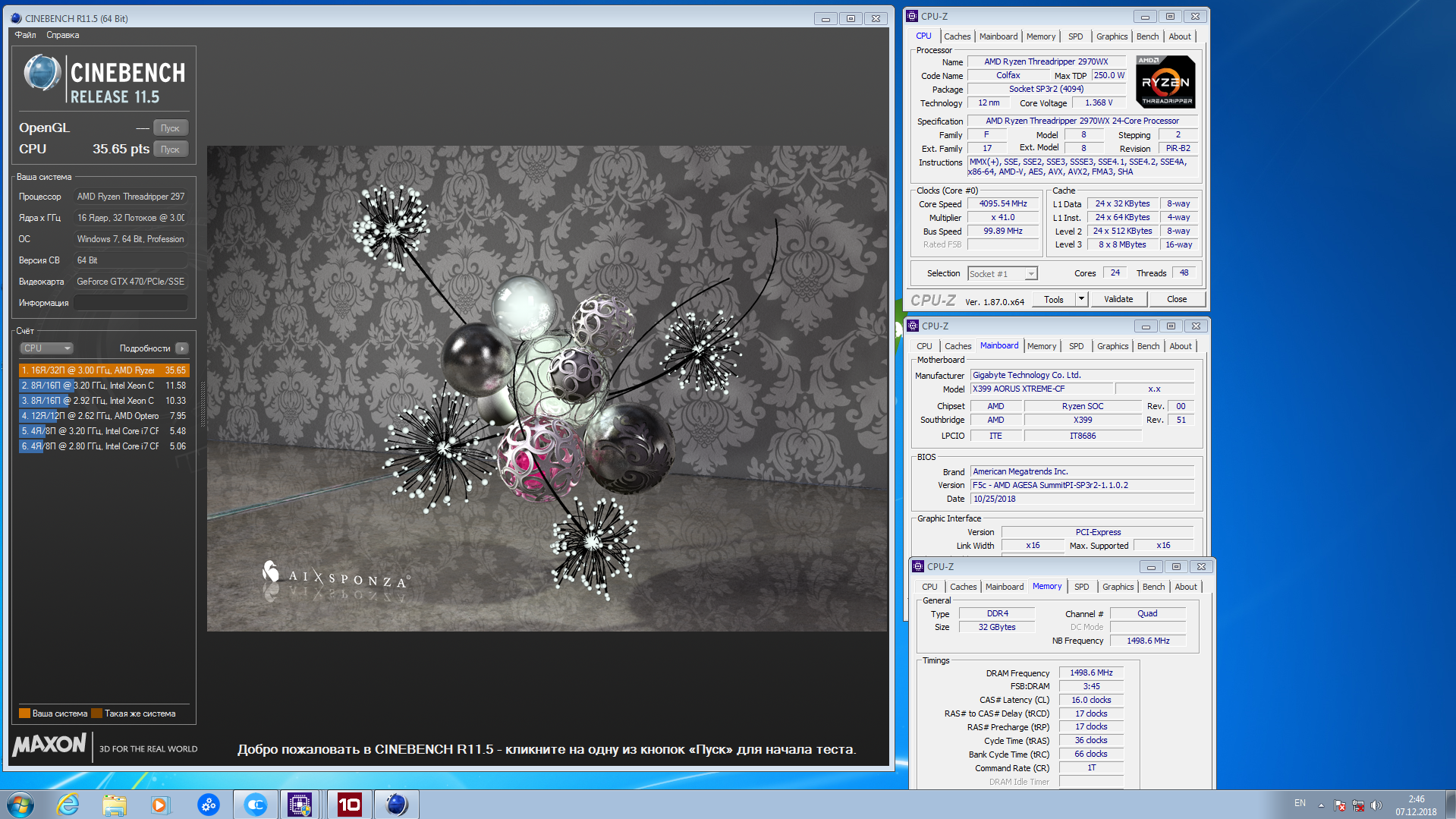Select ranking row 6 Intel Core i7 5.06
Image resolution: width=1456 pixels, height=819 pixels.
pos(104,446)
